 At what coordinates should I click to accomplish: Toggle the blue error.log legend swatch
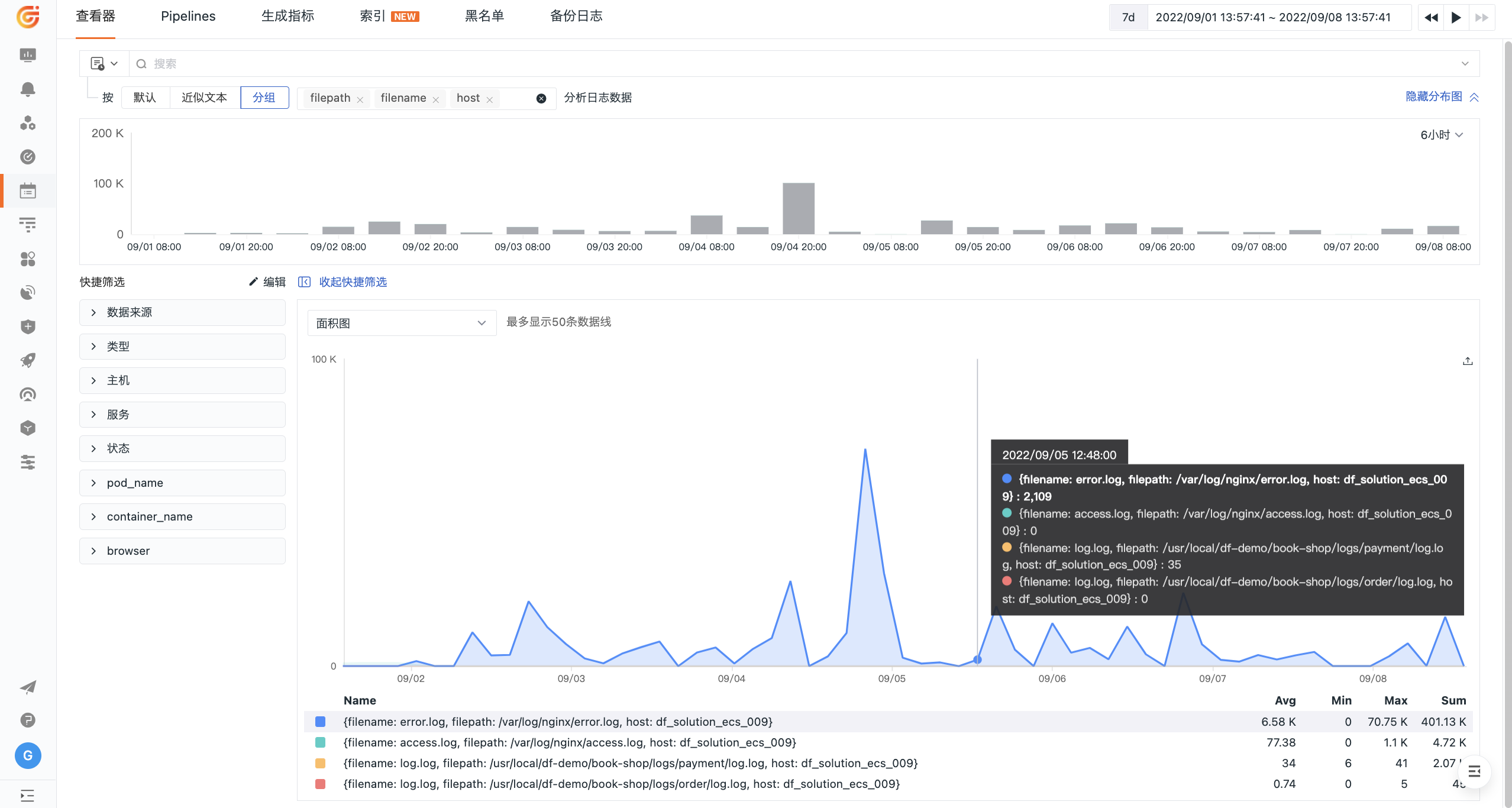pos(321,722)
